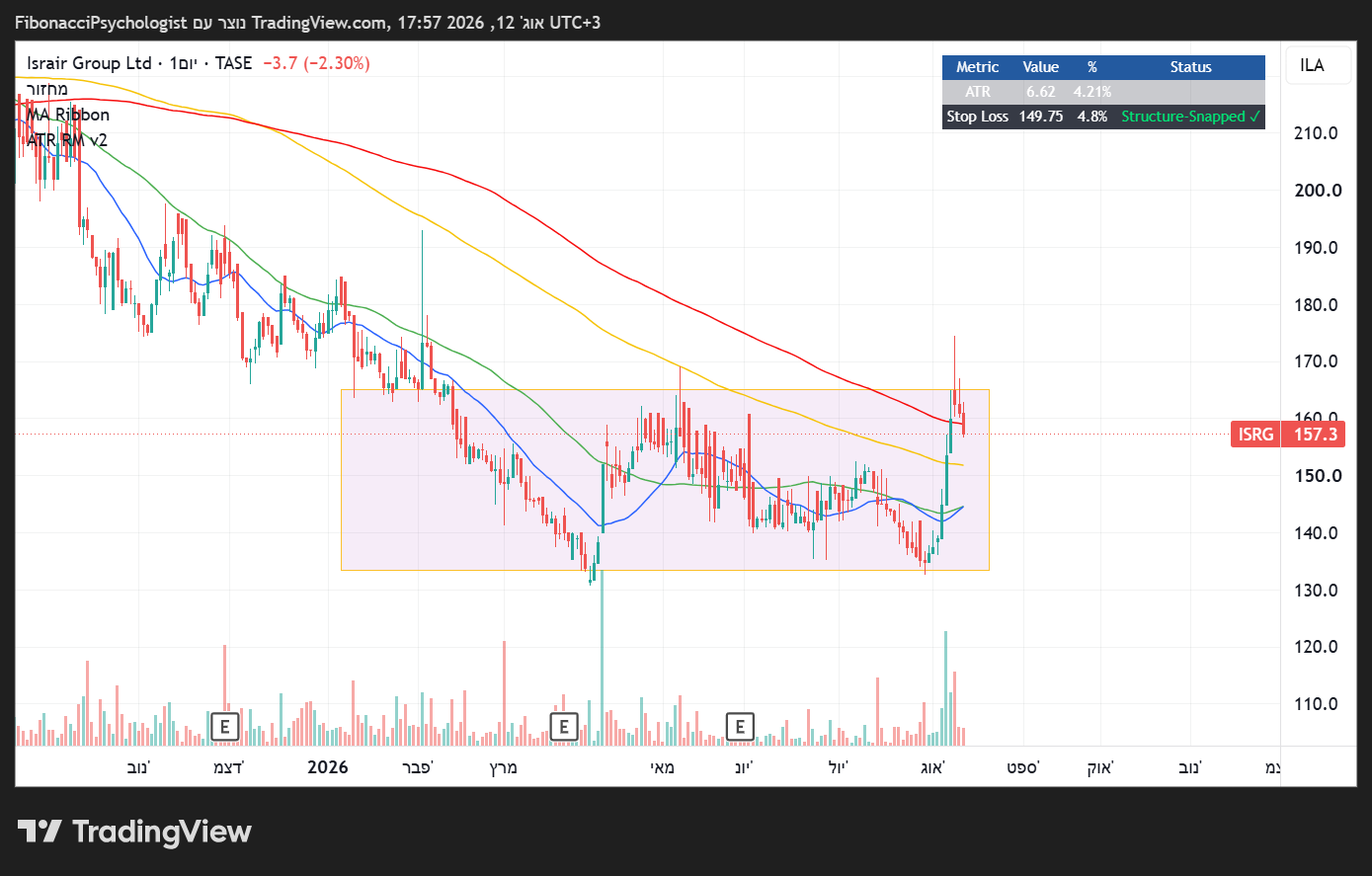The image size is (1372, 876).
Task: Click the 130.0 price axis label
Action: click(1317, 591)
